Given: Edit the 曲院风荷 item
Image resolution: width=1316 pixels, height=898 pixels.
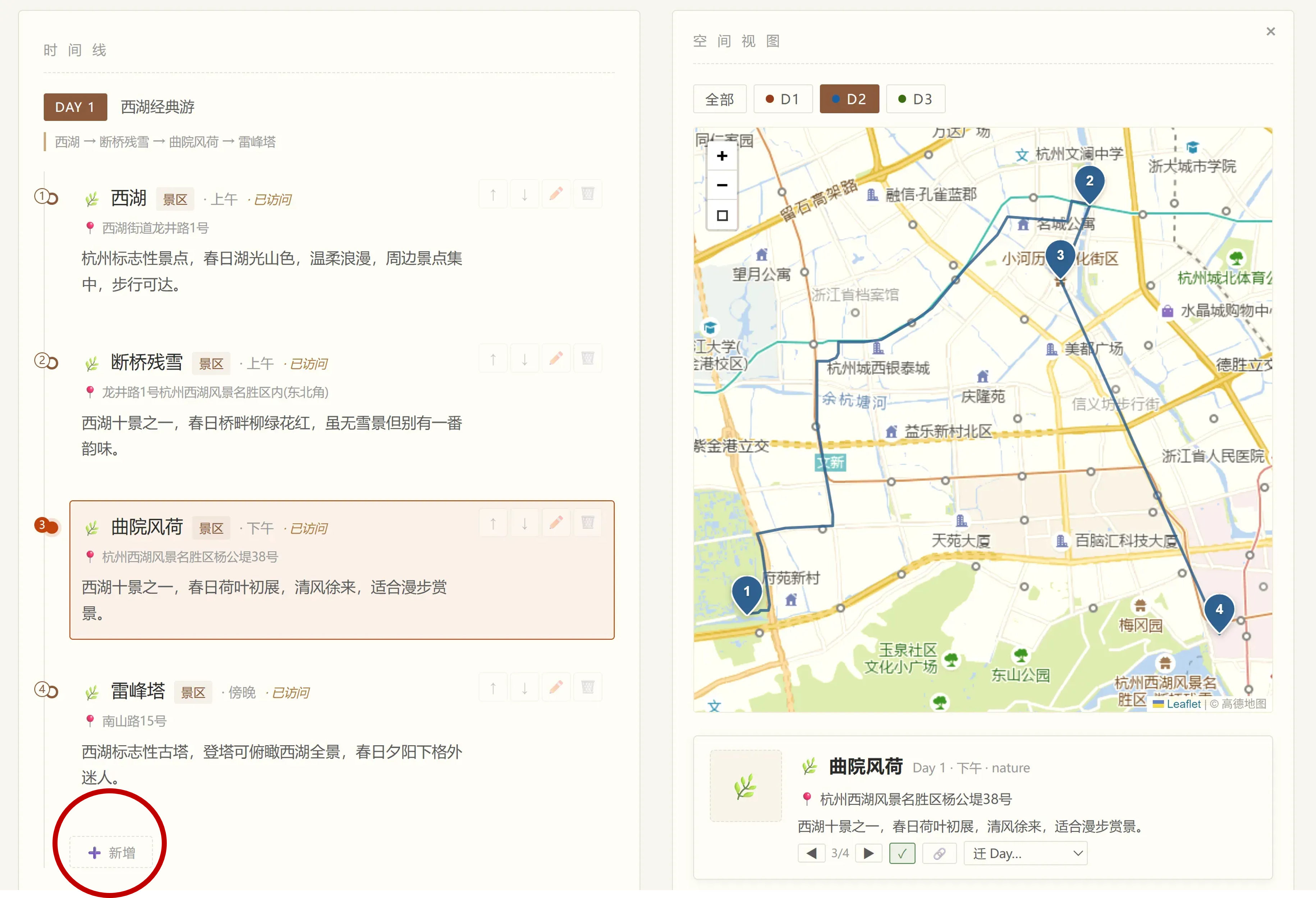Looking at the screenshot, I should 556,523.
